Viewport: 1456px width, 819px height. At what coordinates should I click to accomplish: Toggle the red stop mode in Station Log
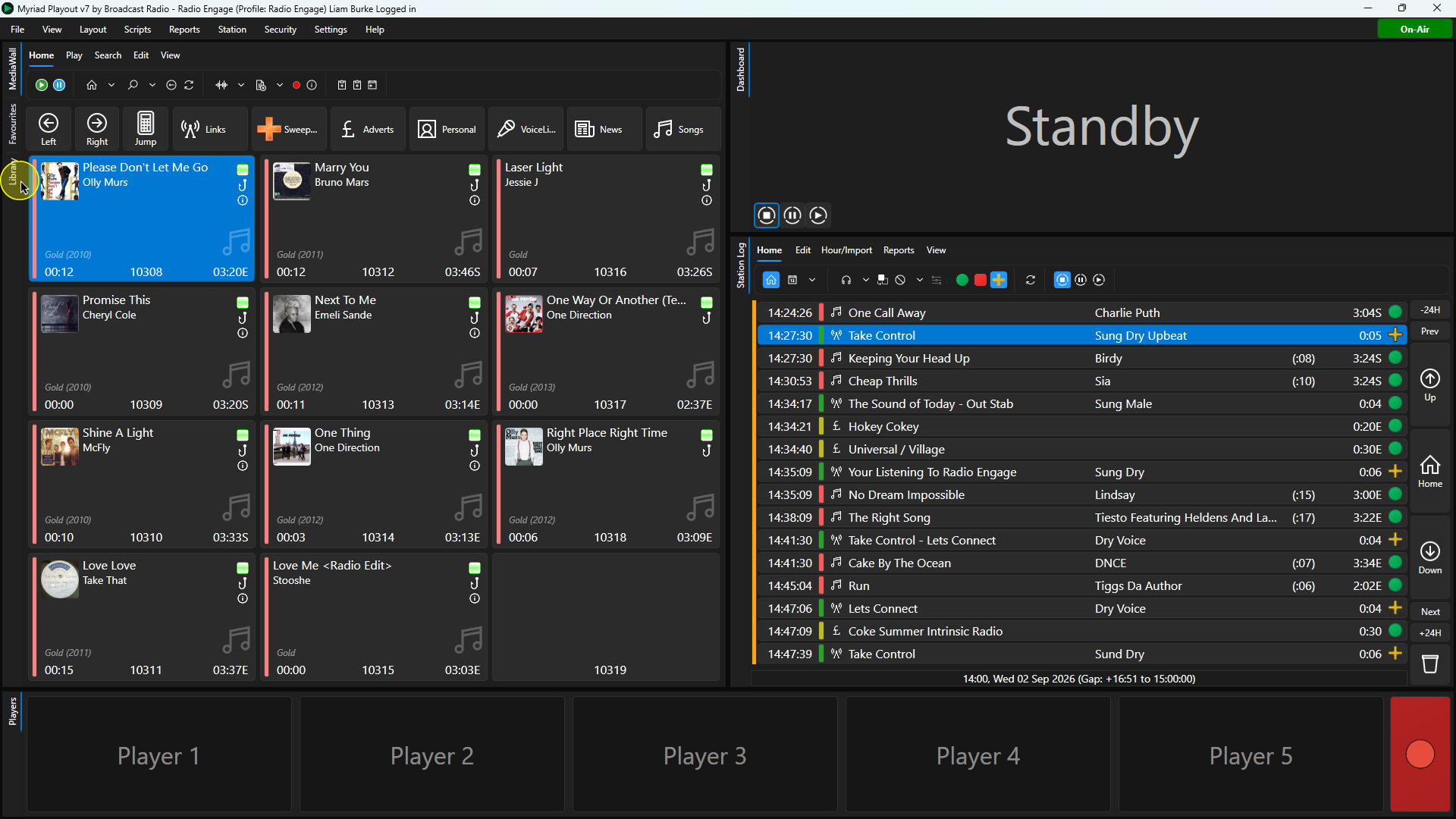981,280
